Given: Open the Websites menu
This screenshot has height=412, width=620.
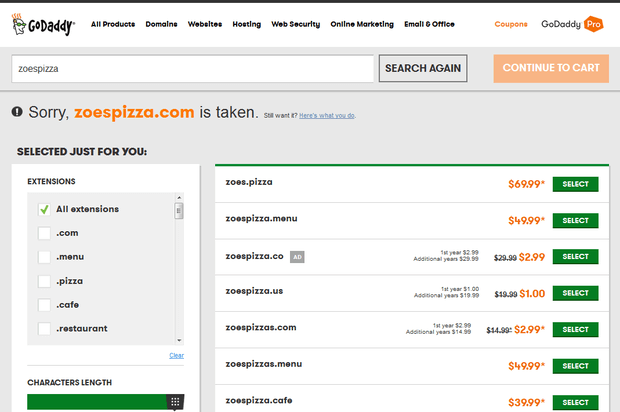Looking at the screenshot, I should click(x=205, y=24).
